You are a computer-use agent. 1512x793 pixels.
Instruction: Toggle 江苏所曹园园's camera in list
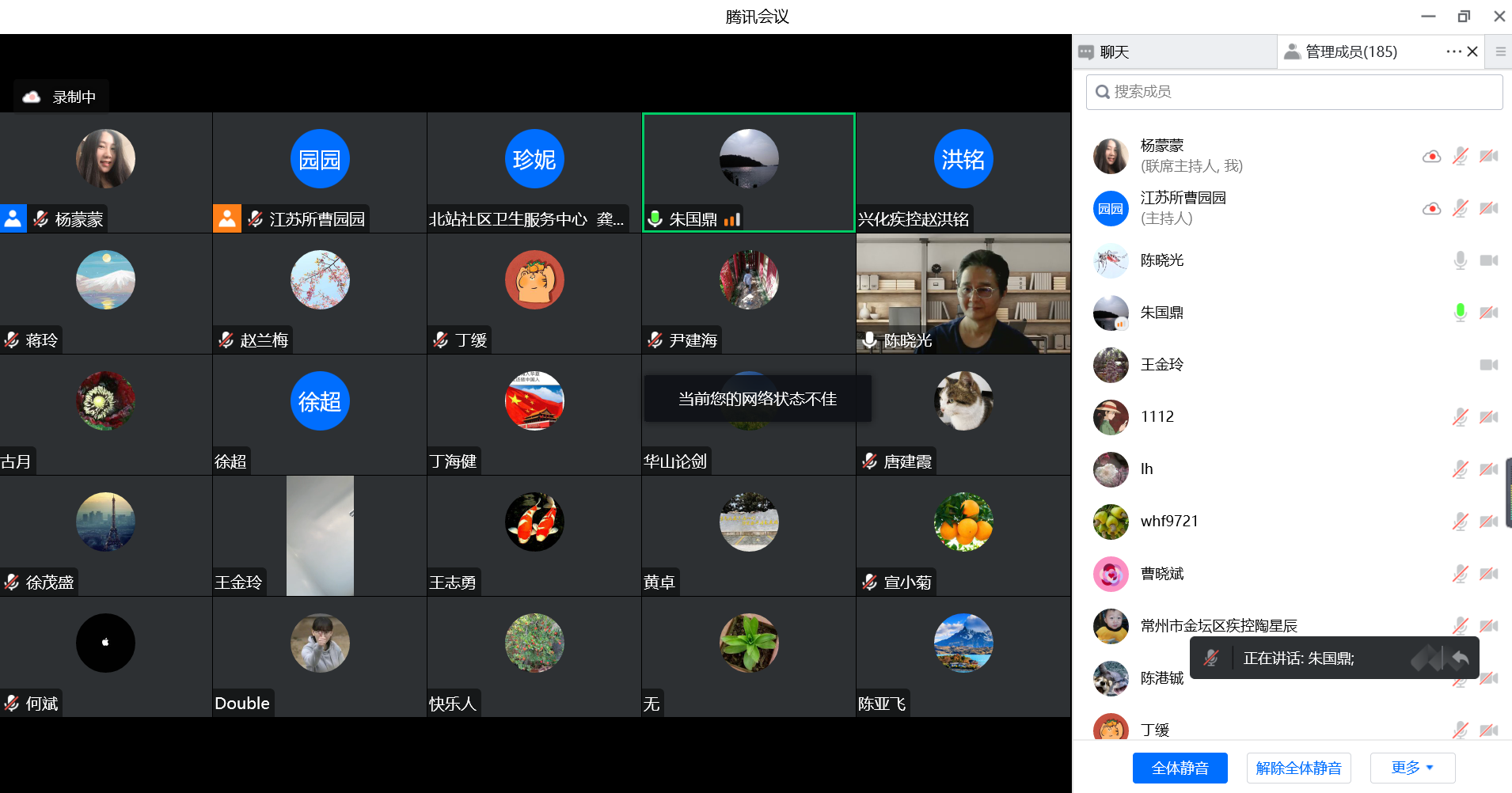click(1489, 208)
